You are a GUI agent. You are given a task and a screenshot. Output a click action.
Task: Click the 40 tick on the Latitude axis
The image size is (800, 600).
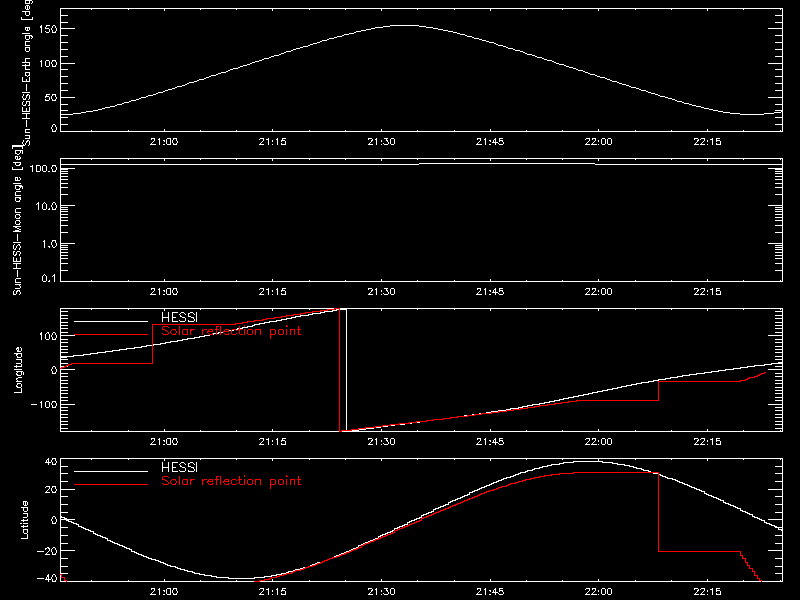pyautogui.click(x=51, y=462)
